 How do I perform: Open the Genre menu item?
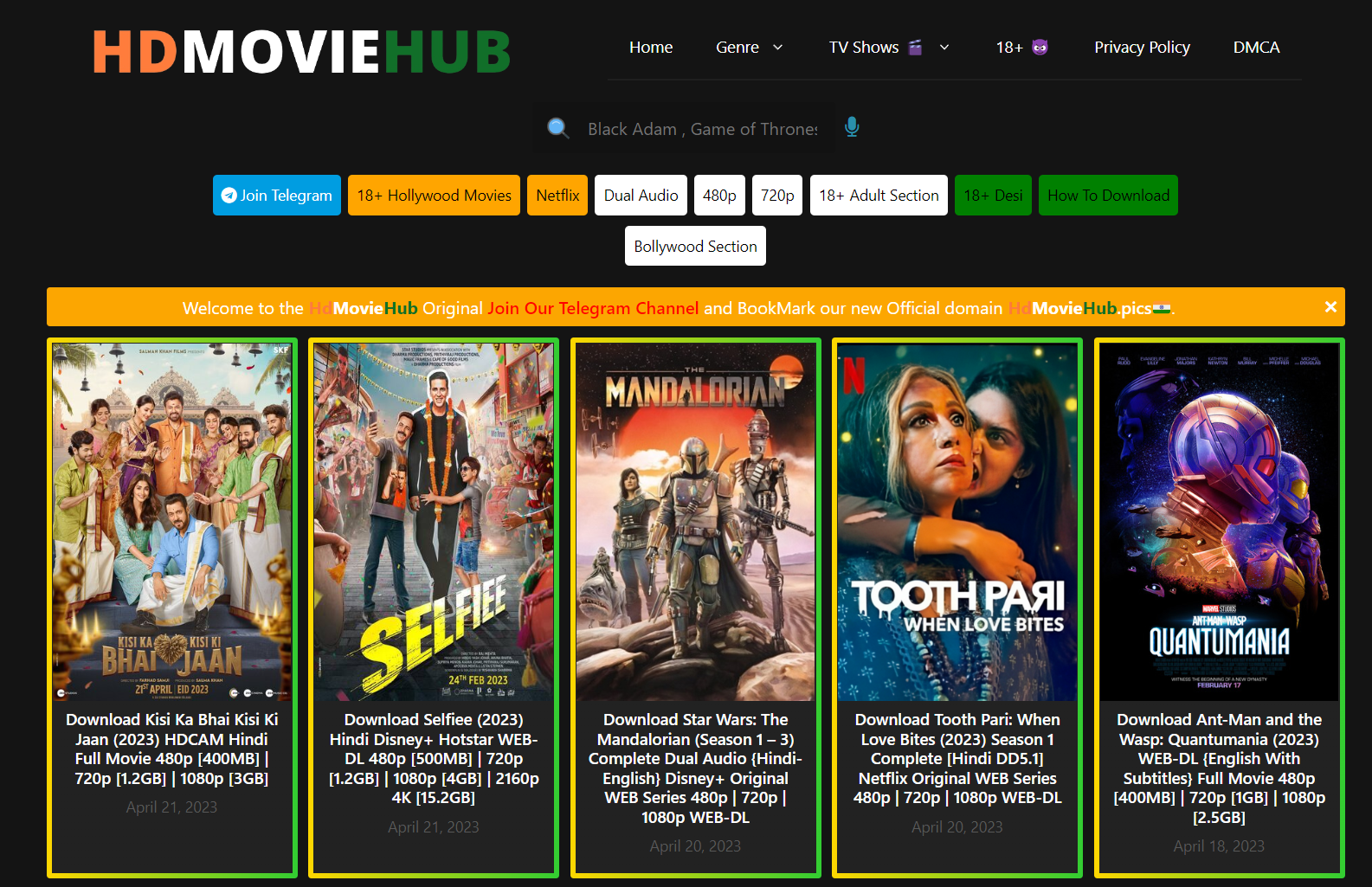(738, 48)
